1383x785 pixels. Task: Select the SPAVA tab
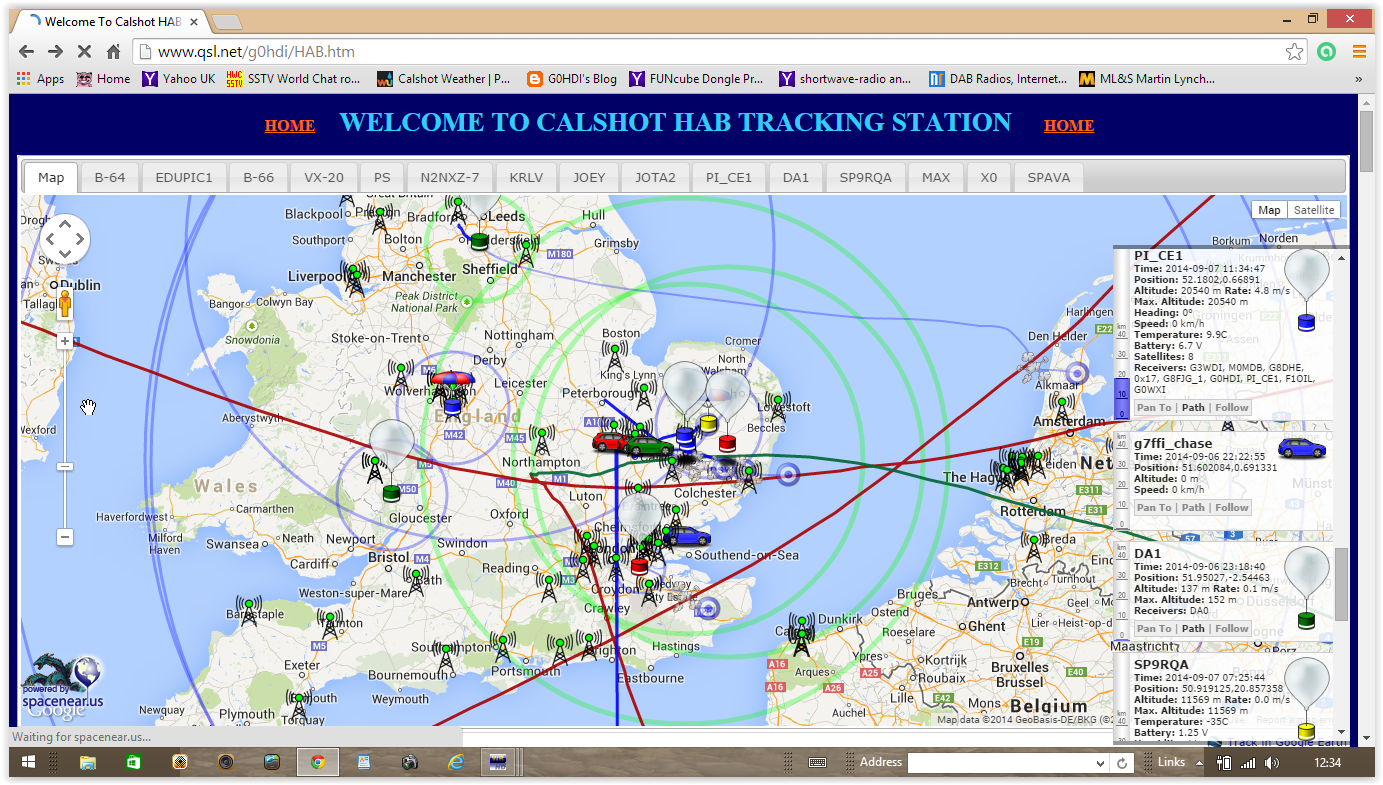1049,178
